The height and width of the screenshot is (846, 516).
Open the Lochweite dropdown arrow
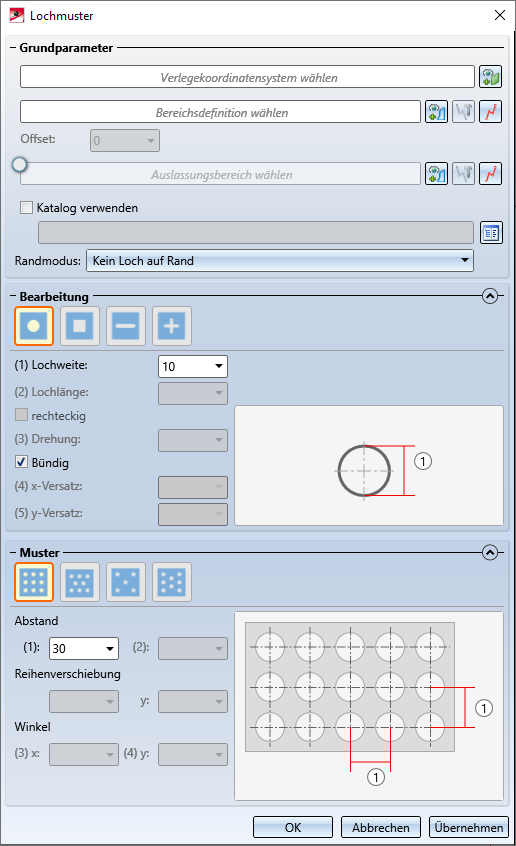219,366
